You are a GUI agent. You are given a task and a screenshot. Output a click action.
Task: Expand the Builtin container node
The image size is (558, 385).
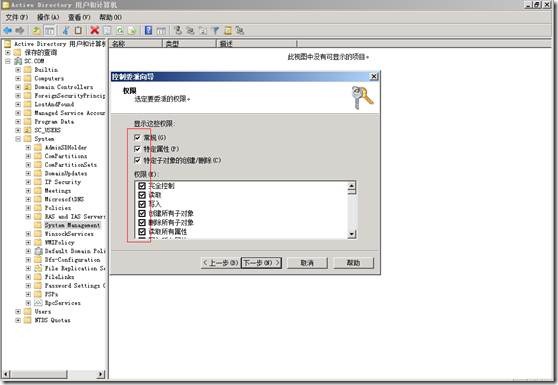(x=18, y=70)
